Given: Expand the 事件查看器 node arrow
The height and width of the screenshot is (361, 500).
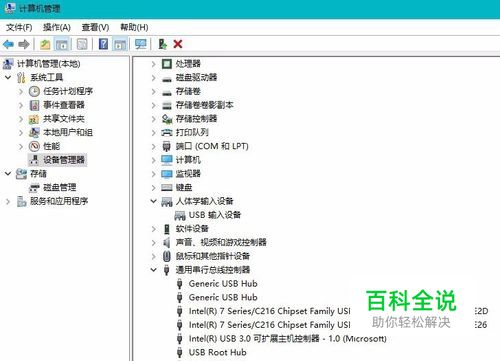Looking at the screenshot, I should [21, 105].
